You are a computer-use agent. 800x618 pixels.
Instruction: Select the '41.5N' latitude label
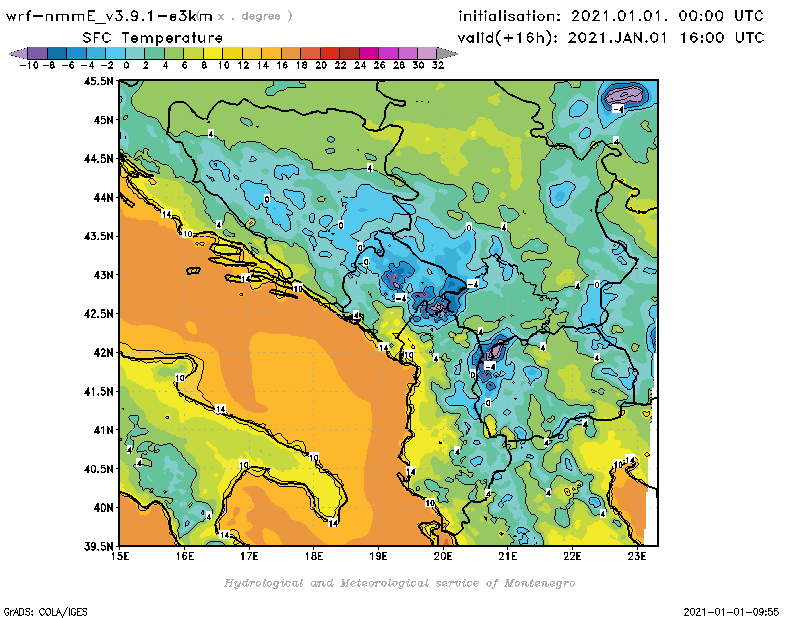[98, 391]
